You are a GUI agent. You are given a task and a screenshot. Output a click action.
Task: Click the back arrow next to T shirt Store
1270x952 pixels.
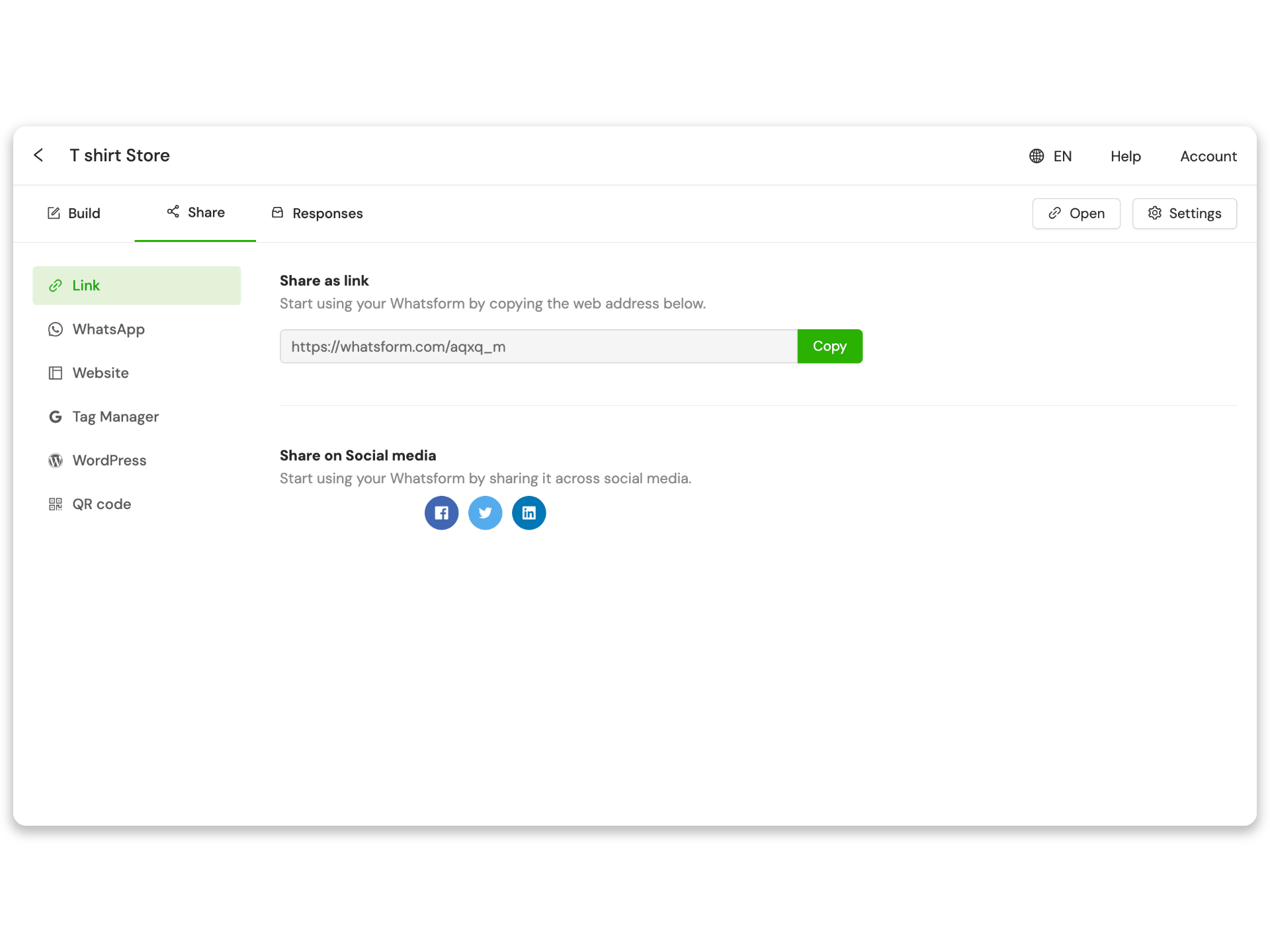click(x=38, y=155)
